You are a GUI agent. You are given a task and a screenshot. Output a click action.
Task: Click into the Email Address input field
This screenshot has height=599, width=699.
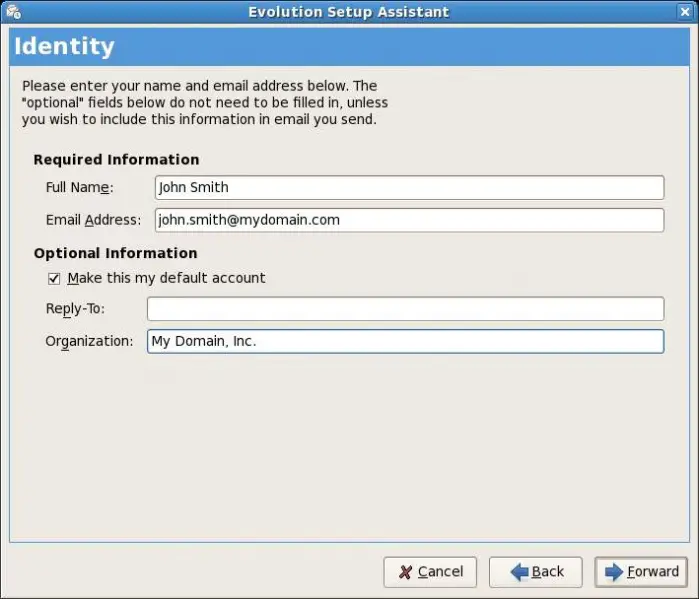pyautogui.click(x=409, y=220)
